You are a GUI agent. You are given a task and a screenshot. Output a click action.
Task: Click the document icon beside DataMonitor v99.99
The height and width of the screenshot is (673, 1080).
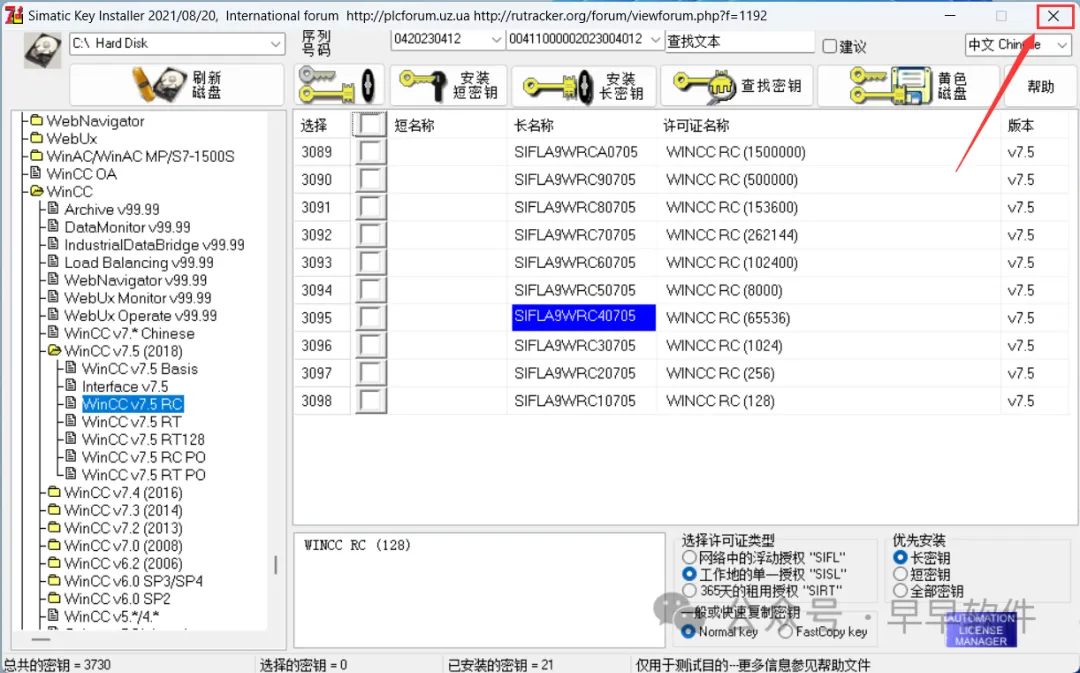[54, 227]
